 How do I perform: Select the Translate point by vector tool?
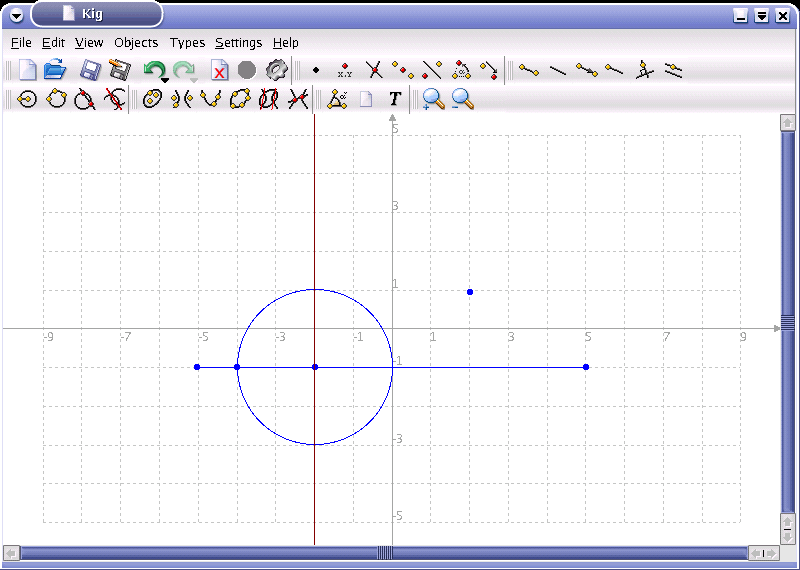[x=489, y=70]
